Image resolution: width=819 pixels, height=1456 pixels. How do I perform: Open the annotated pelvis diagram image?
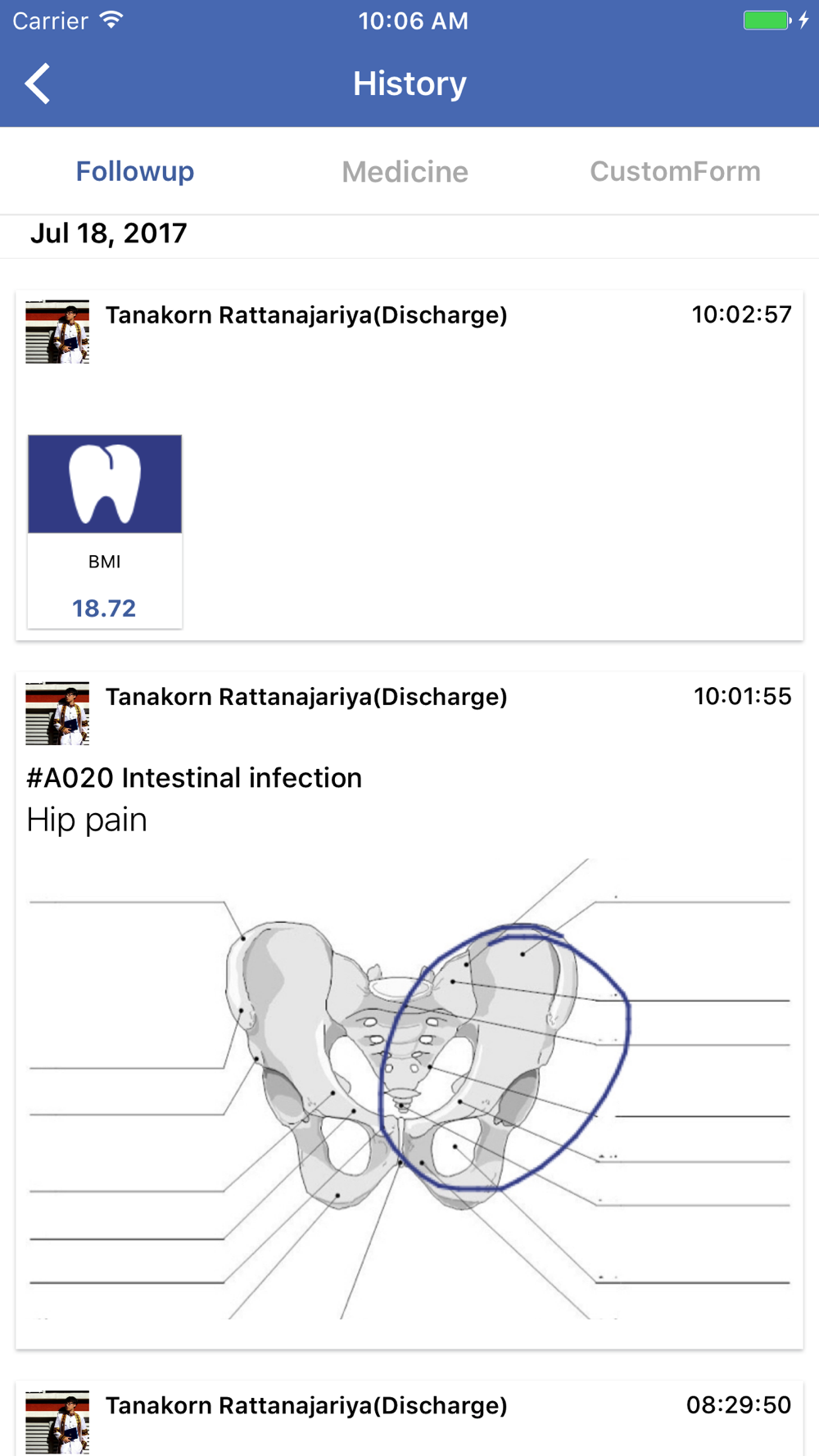[x=409, y=1088]
